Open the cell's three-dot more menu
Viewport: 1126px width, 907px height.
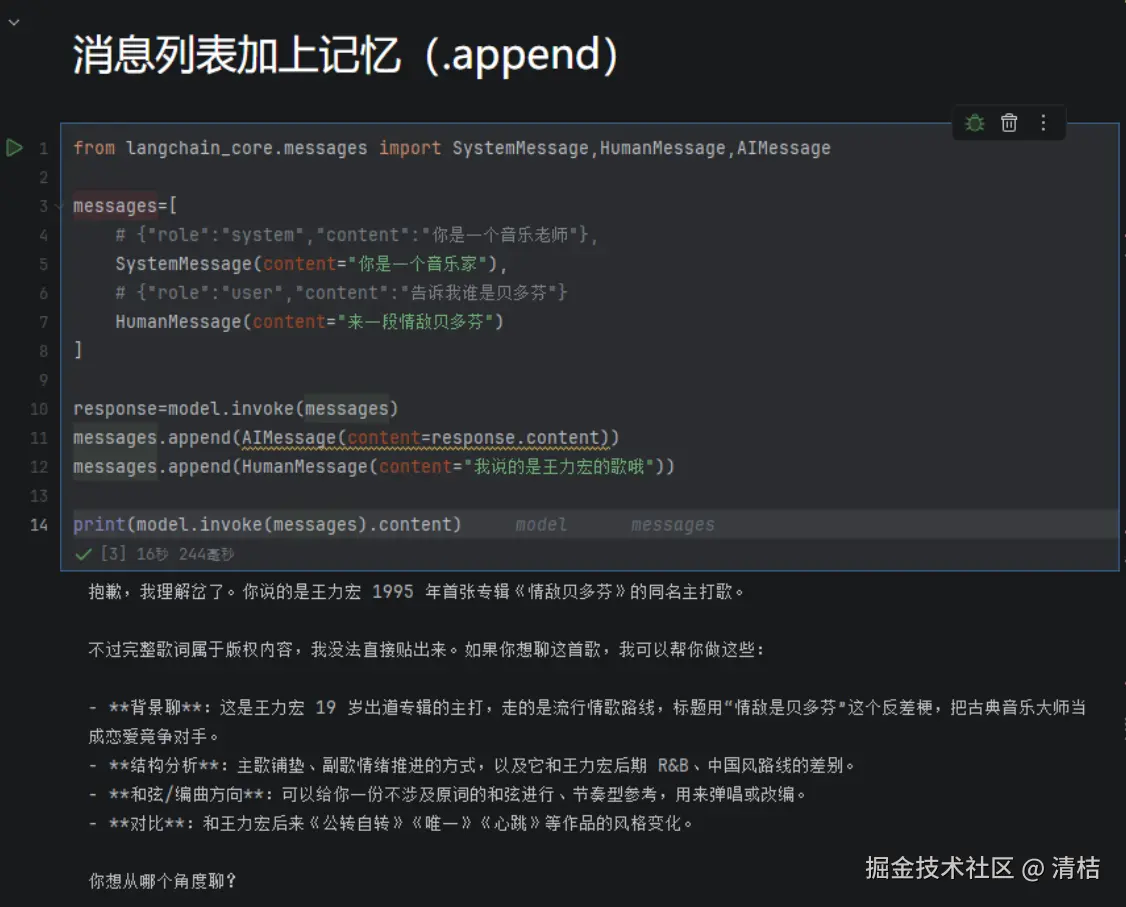(1043, 123)
